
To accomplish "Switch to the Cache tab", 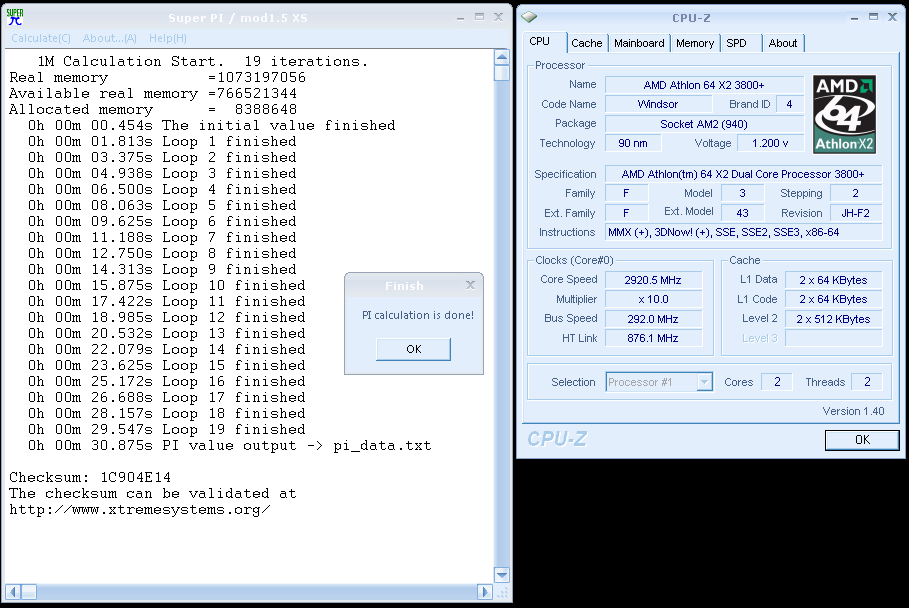I will click(x=587, y=43).
